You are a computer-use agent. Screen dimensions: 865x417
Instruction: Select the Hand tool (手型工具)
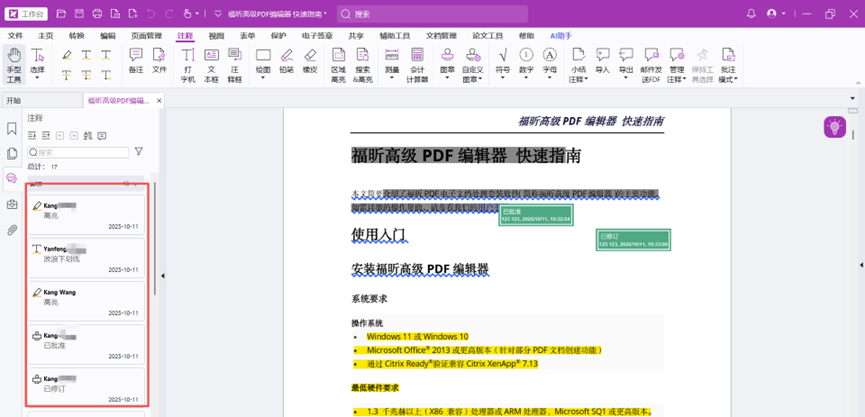coord(14,63)
